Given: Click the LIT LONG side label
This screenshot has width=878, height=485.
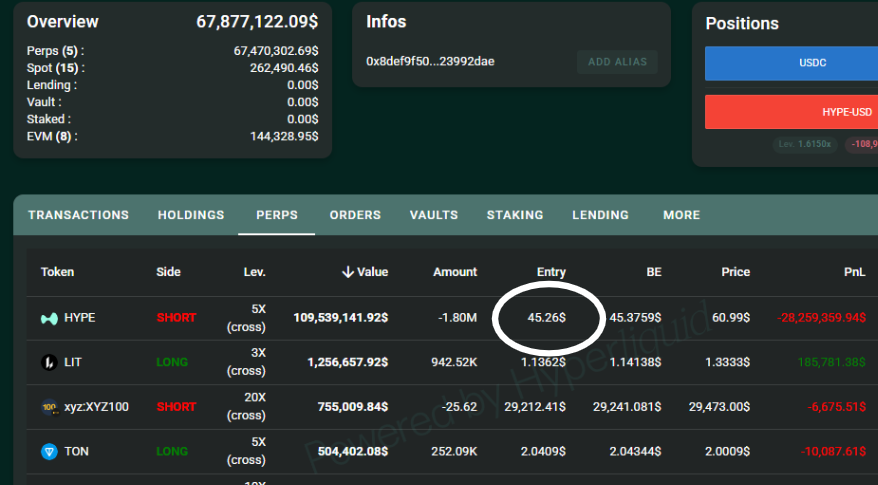Looking at the screenshot, I should coord(172,362).
